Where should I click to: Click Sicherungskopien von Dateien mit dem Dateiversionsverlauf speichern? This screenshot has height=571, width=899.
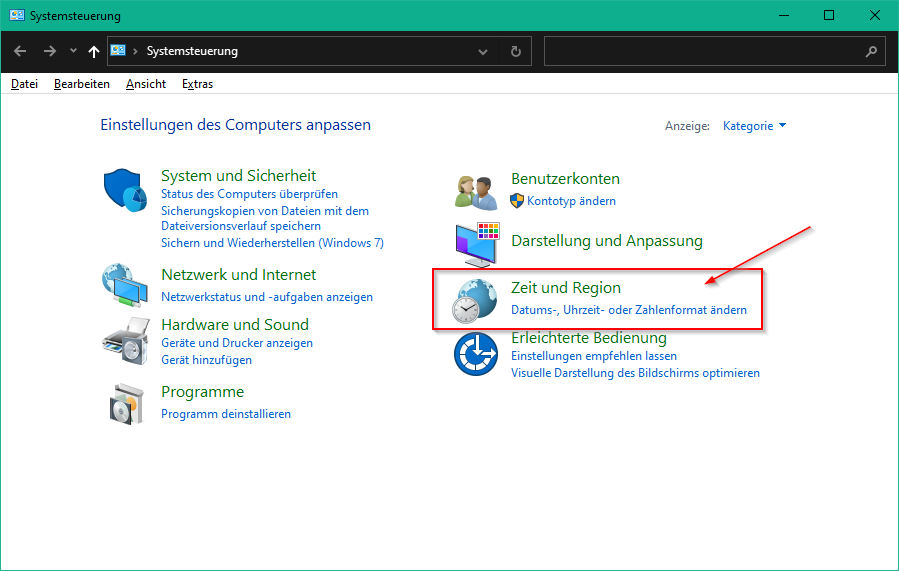click(265, 218)
